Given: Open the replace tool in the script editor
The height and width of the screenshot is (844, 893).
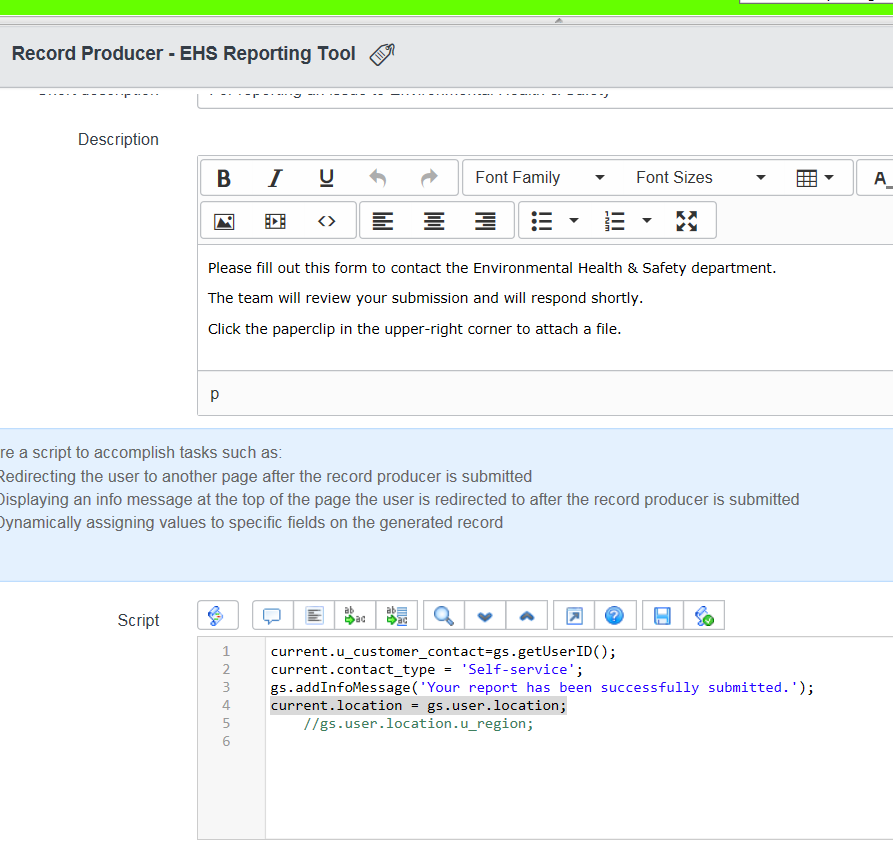Looking at the screenshot, I should tap(355, 615).
